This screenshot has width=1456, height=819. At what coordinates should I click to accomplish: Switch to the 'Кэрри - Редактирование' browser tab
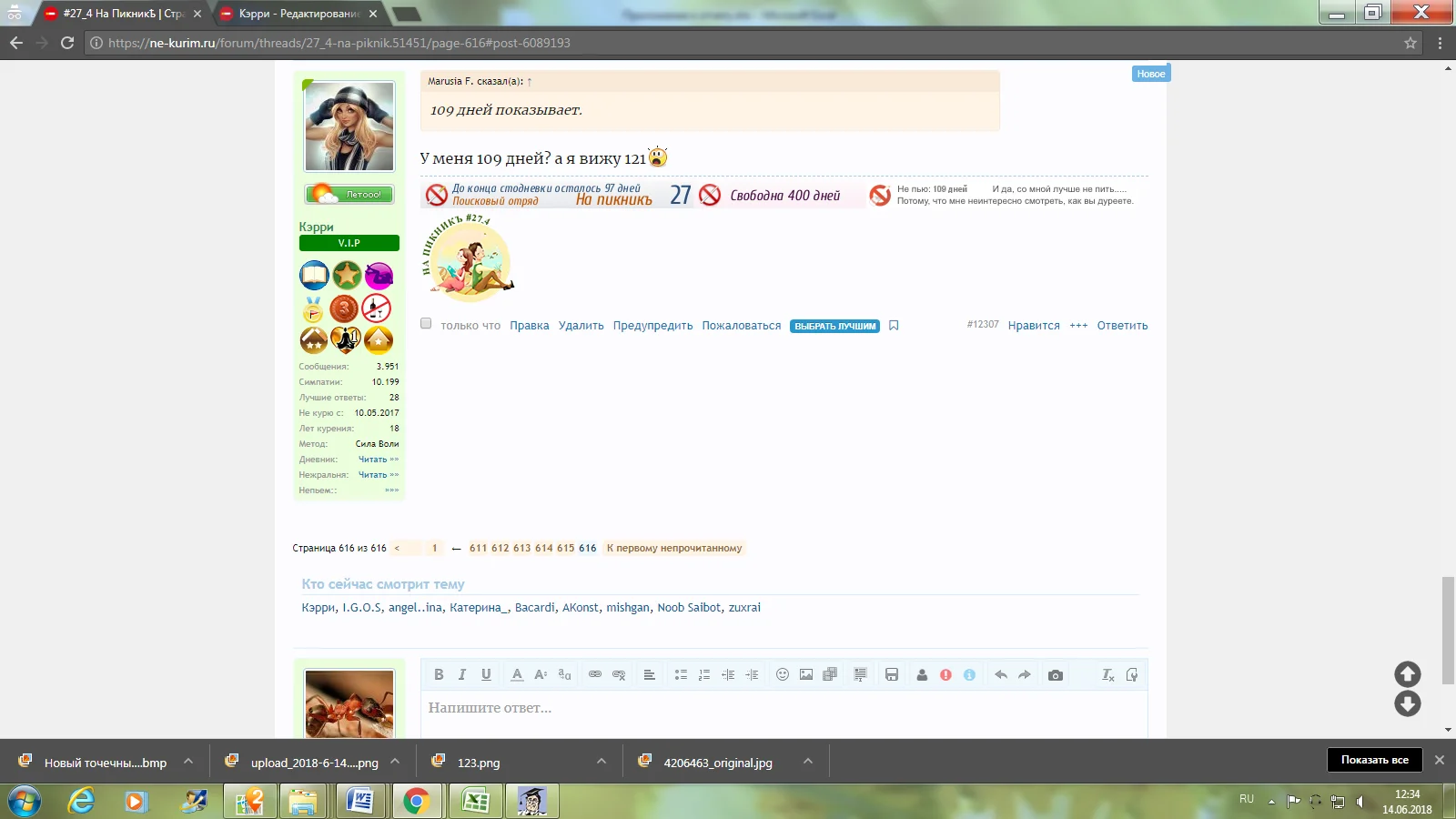click(x=299, y=14)
